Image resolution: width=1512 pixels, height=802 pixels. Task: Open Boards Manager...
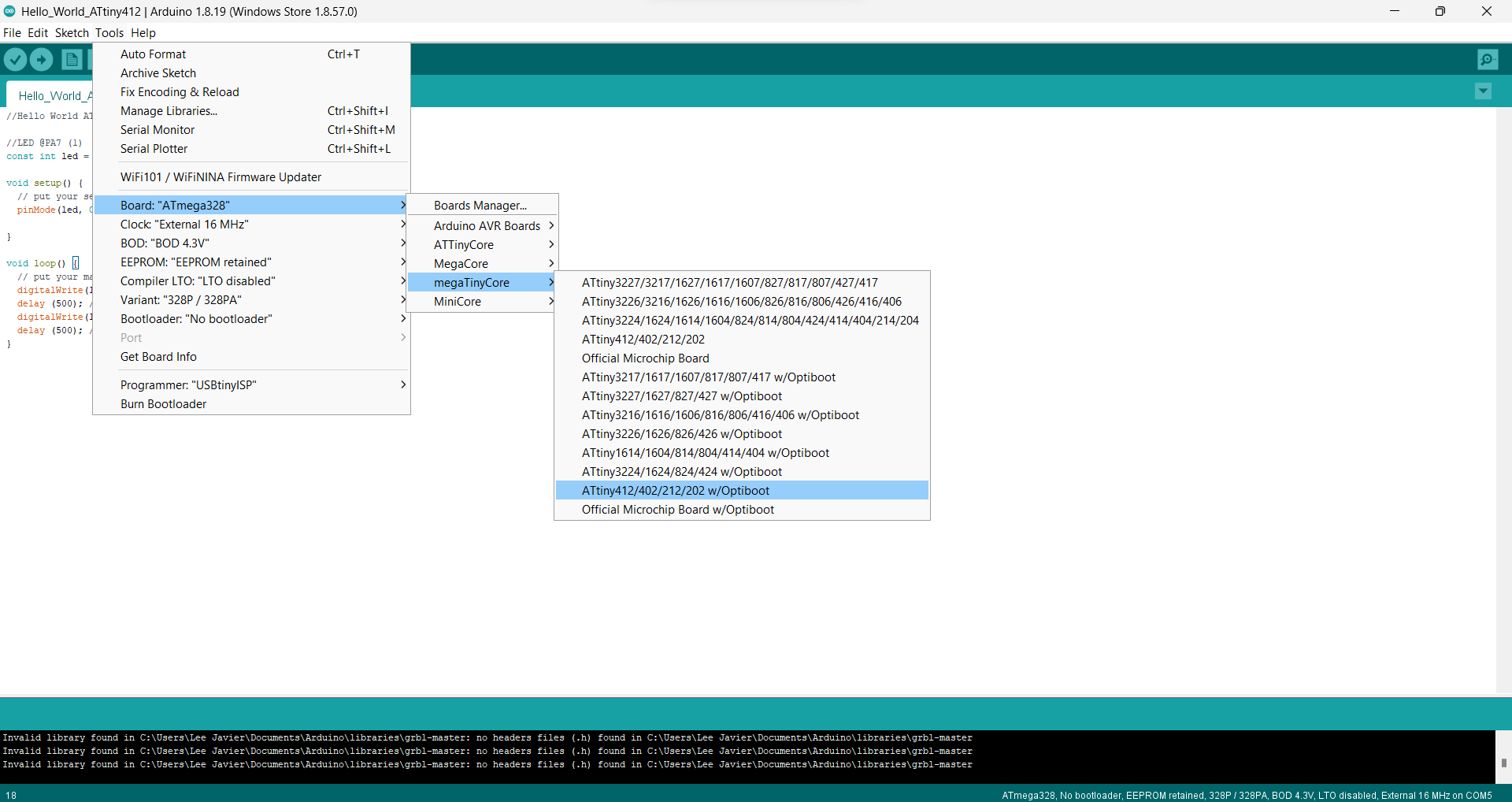[482, 206]
